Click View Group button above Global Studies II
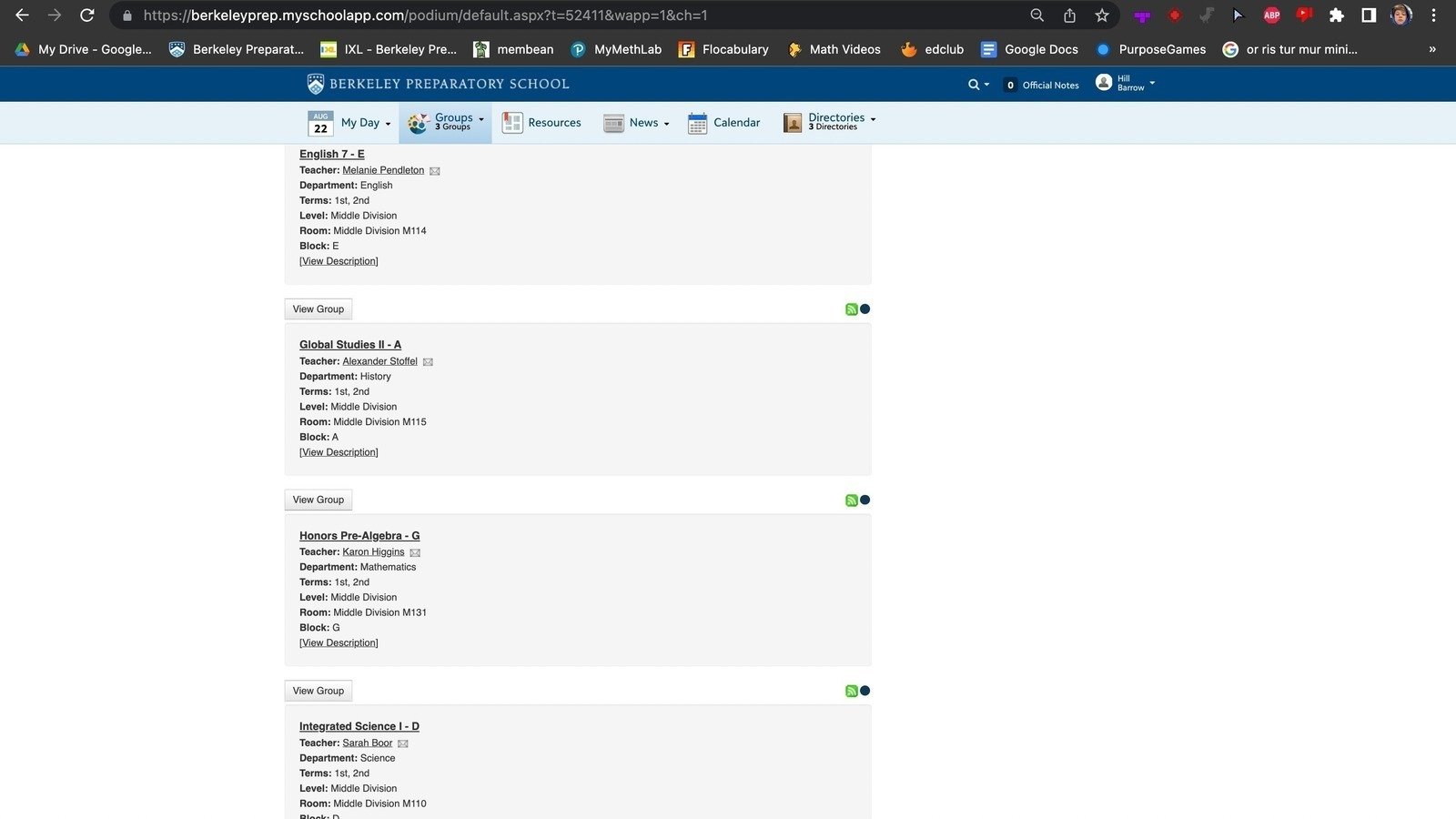 coord(318,309)
